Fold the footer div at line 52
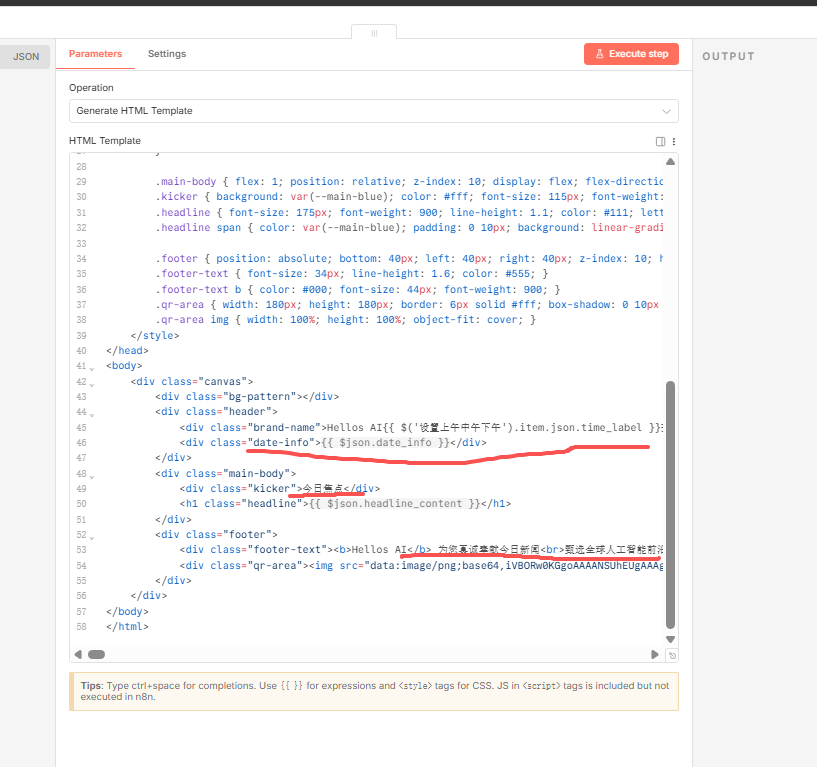 (x=93, y=536)
